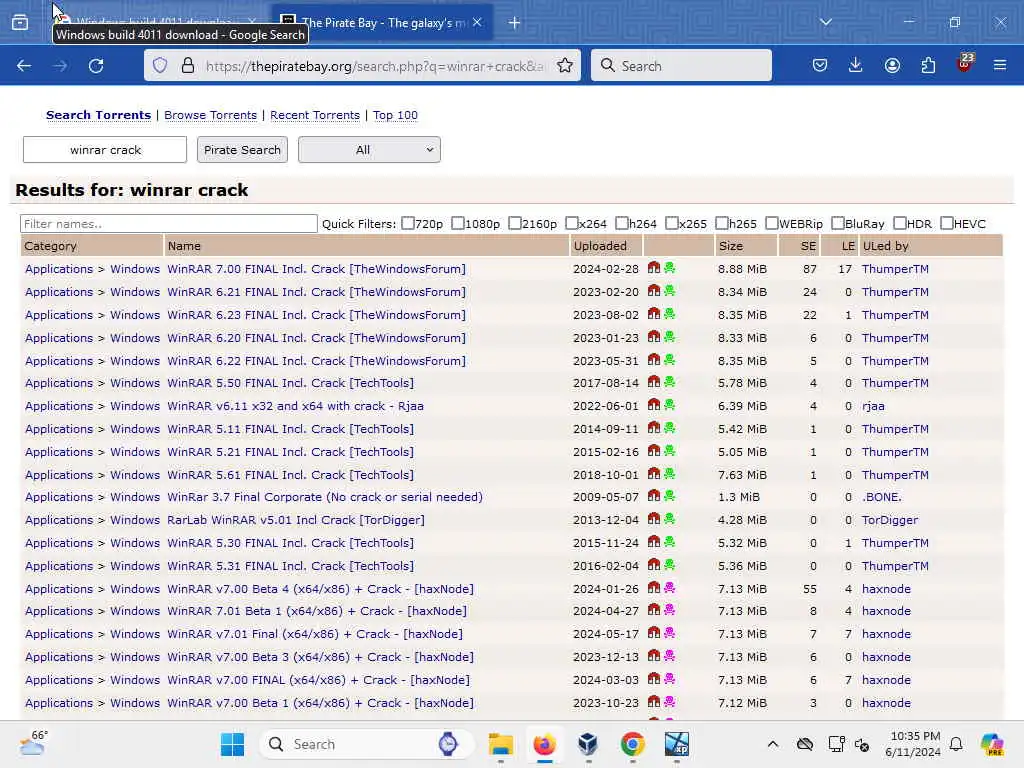Click the winrar crack search field
Image resolution: width=1024 pixels, height=768 pixels.
105,150
